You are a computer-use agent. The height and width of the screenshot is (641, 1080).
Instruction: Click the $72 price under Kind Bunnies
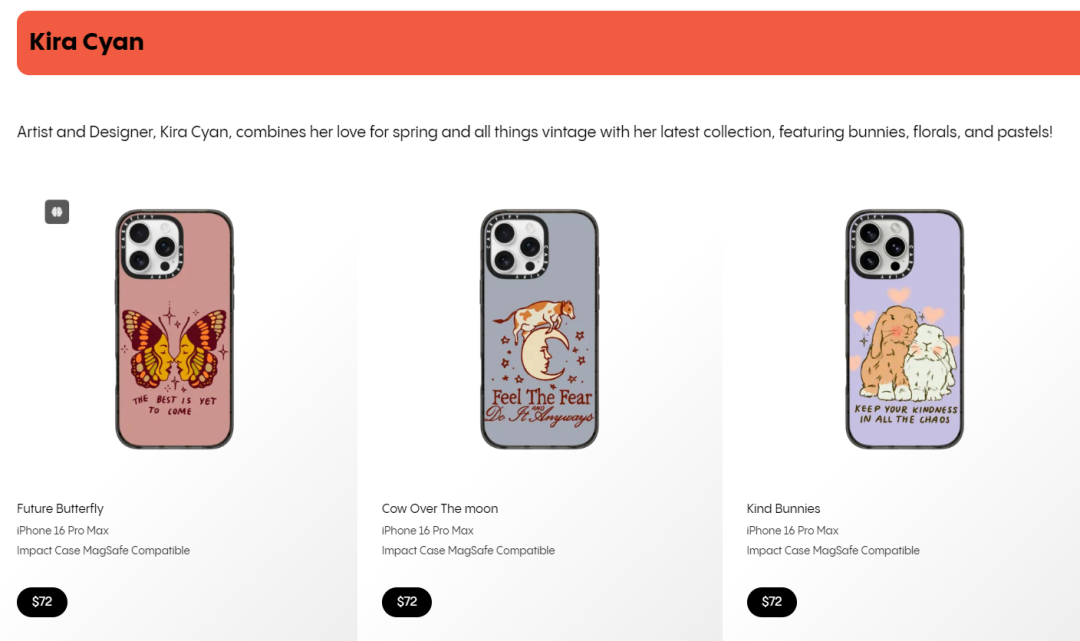point(771,602)
